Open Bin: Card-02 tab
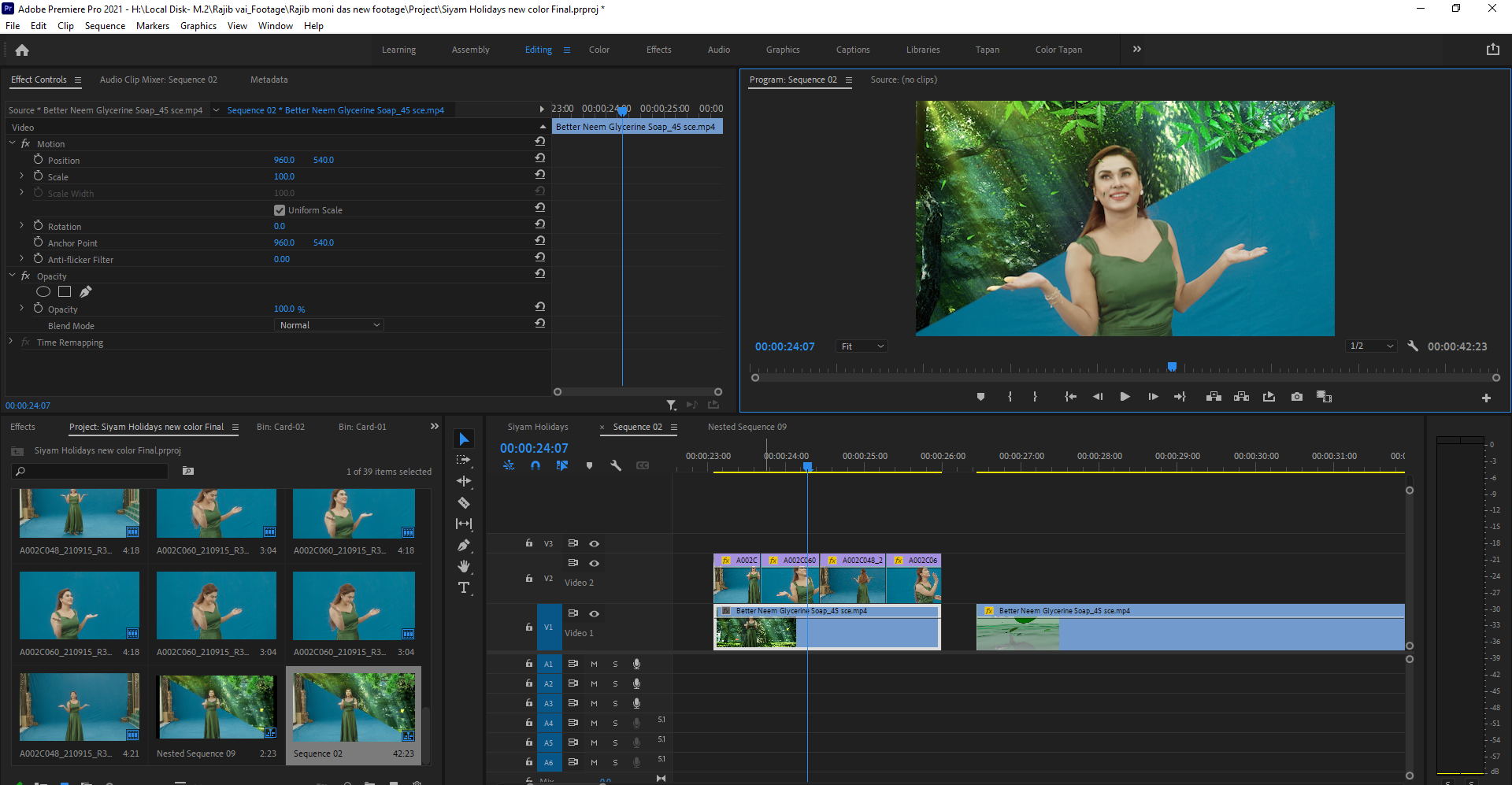1512x785 pixels. tap(280, 427)
